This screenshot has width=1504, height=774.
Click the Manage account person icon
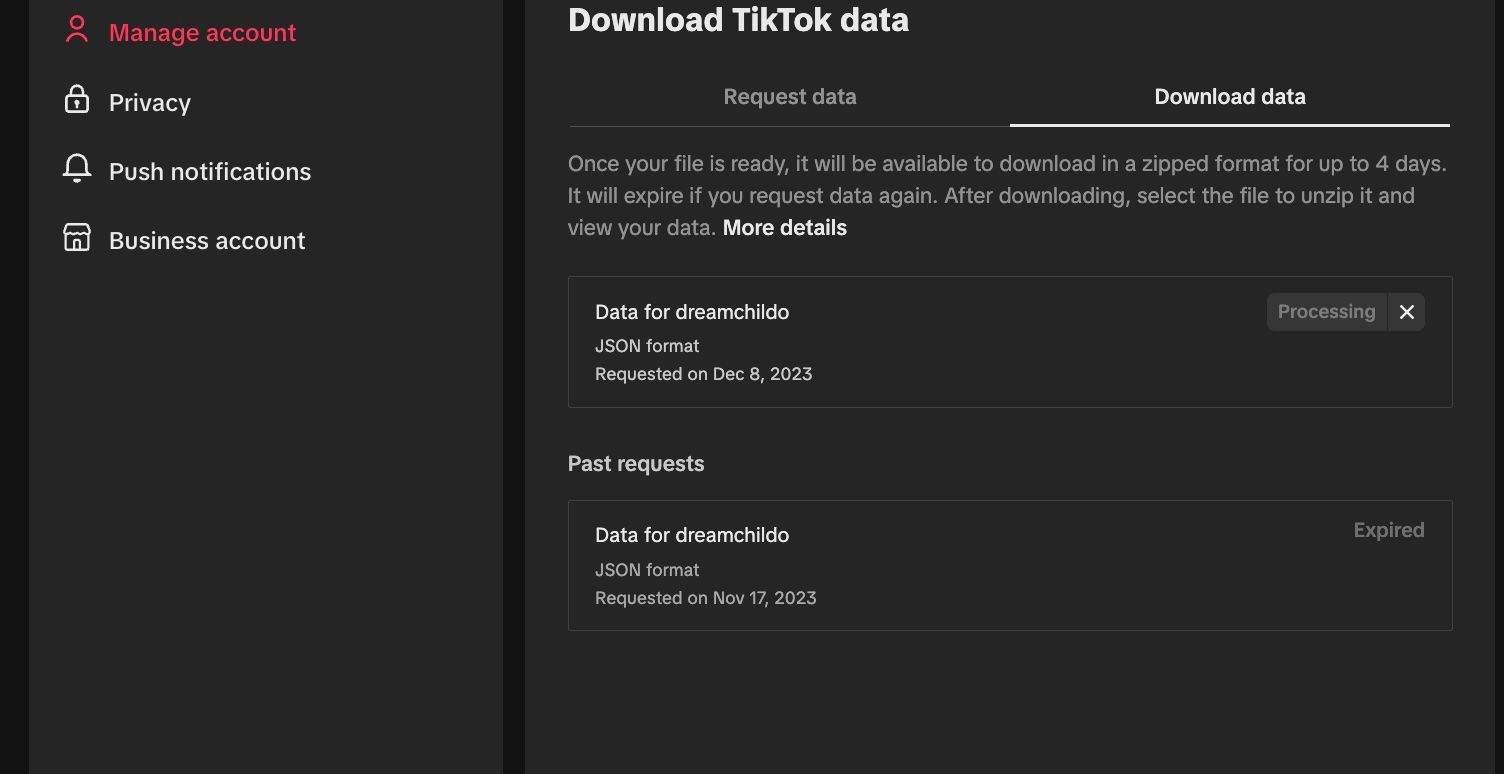point(76,30)
